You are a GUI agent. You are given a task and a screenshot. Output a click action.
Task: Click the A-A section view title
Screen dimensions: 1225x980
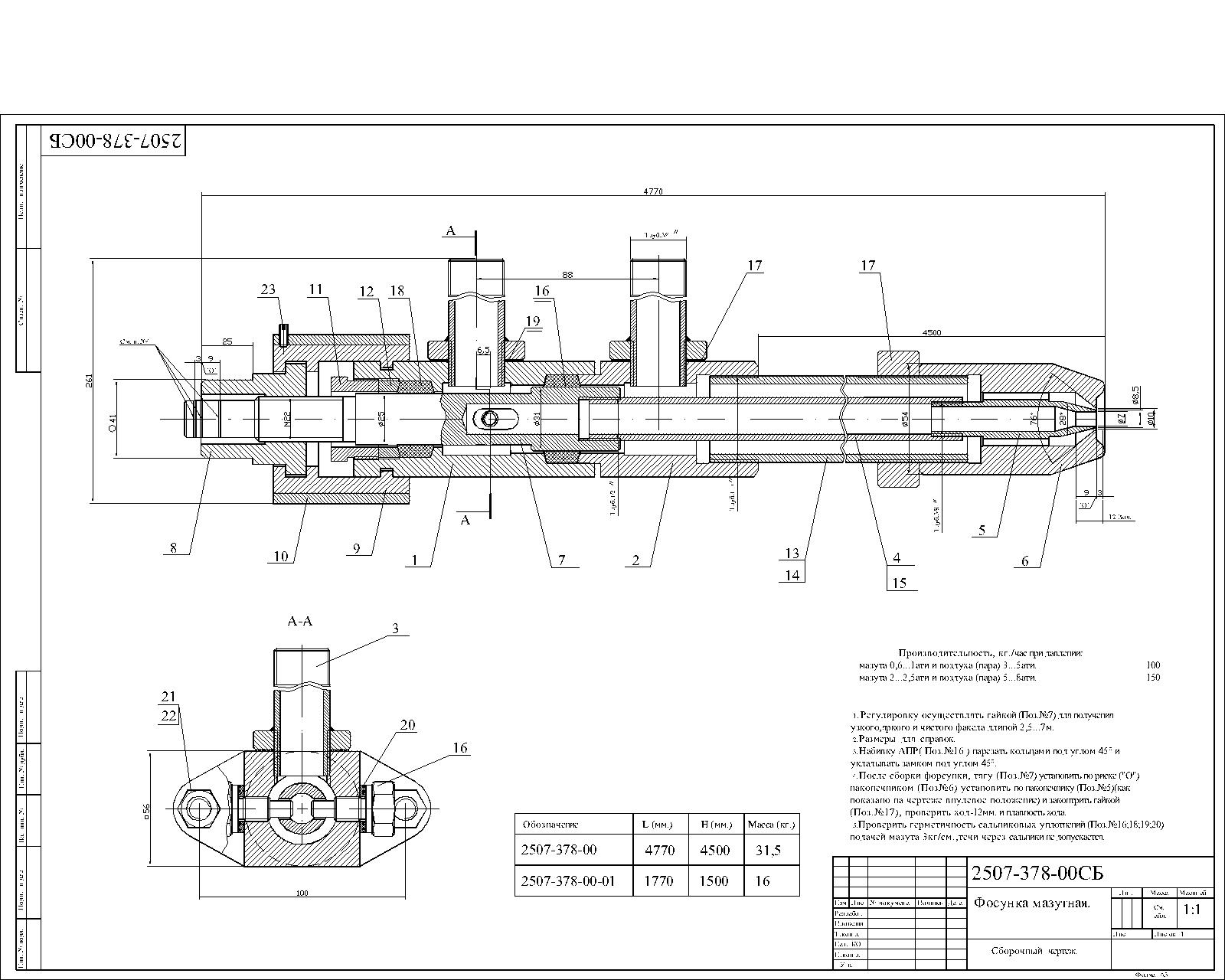pyautogui.click(x=299, y=622)
